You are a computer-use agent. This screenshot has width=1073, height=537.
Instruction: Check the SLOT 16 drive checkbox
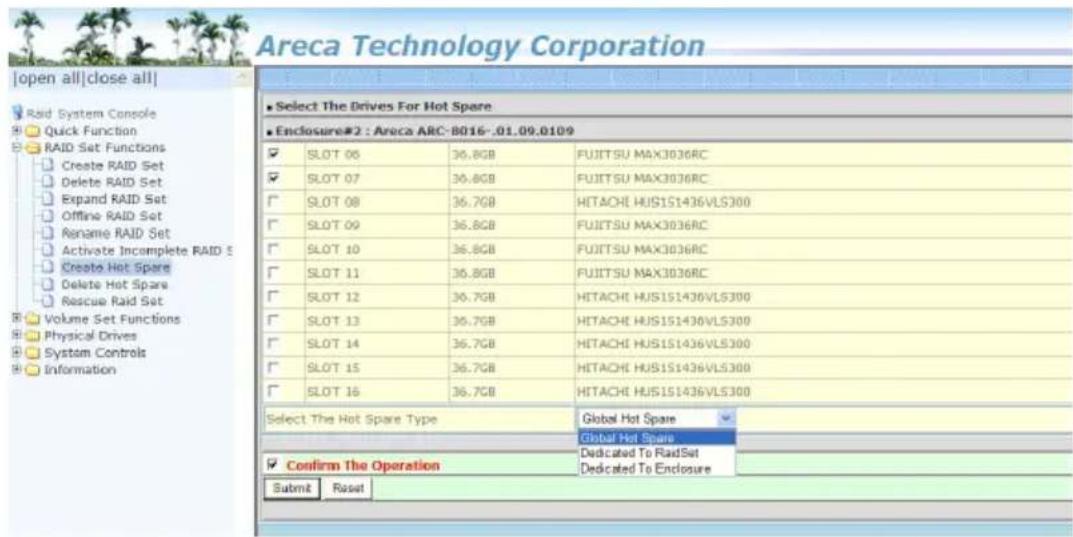tap(274, 391)
